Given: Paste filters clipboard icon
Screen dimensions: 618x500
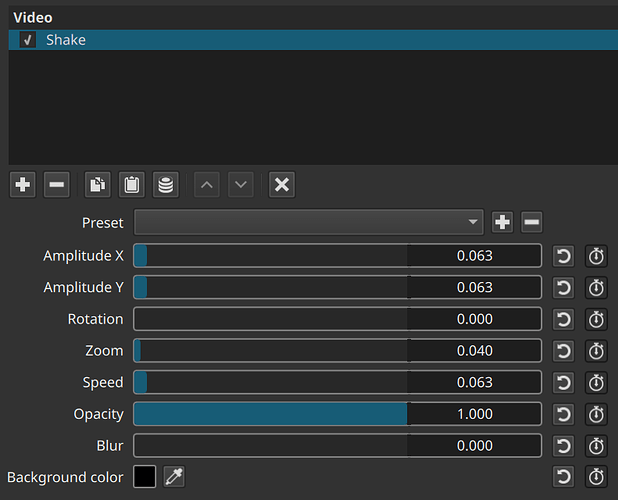Looking at the screenshot, I should coord(132,184).
